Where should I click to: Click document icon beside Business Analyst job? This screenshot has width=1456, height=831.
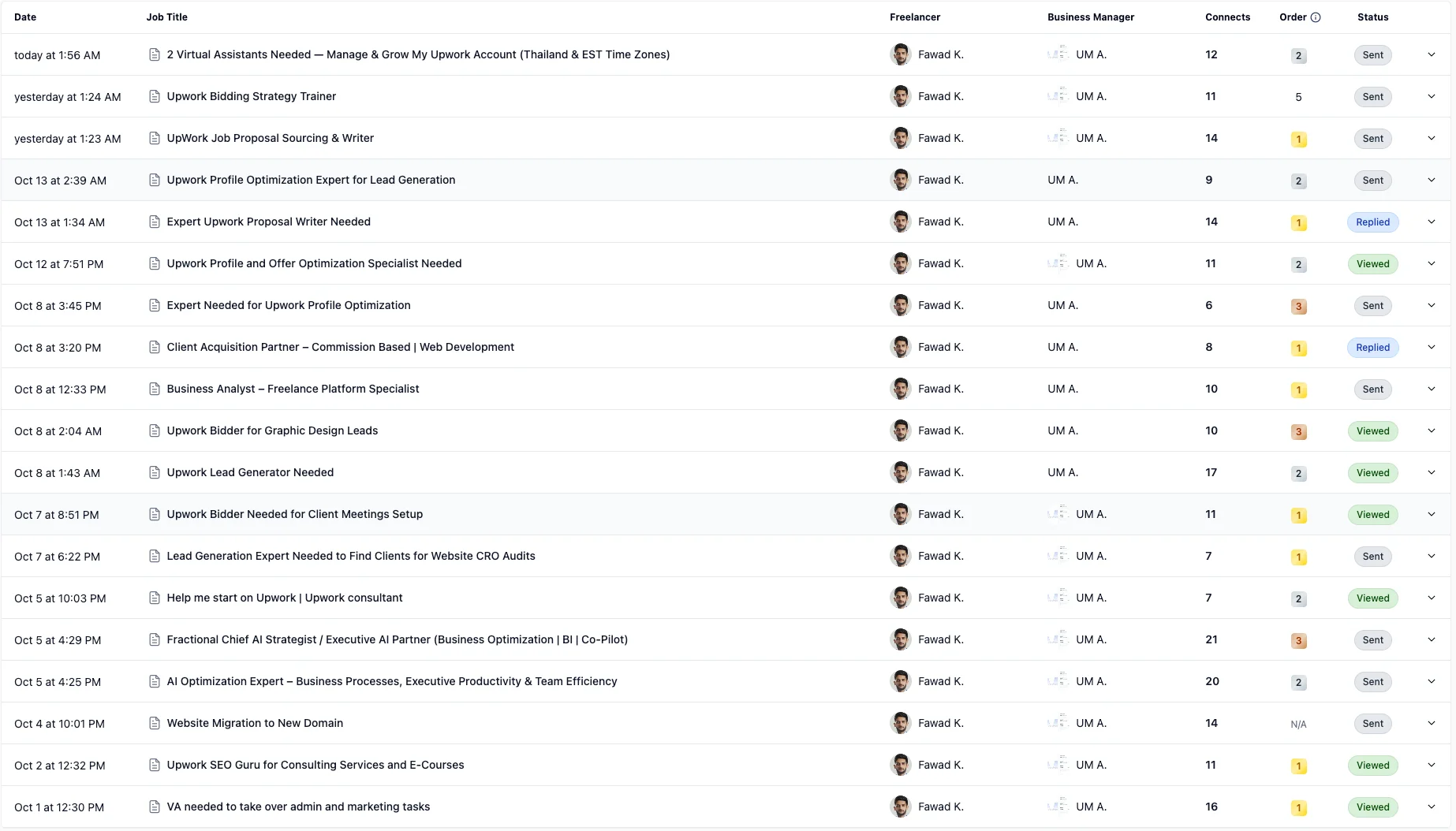[155, 389]
